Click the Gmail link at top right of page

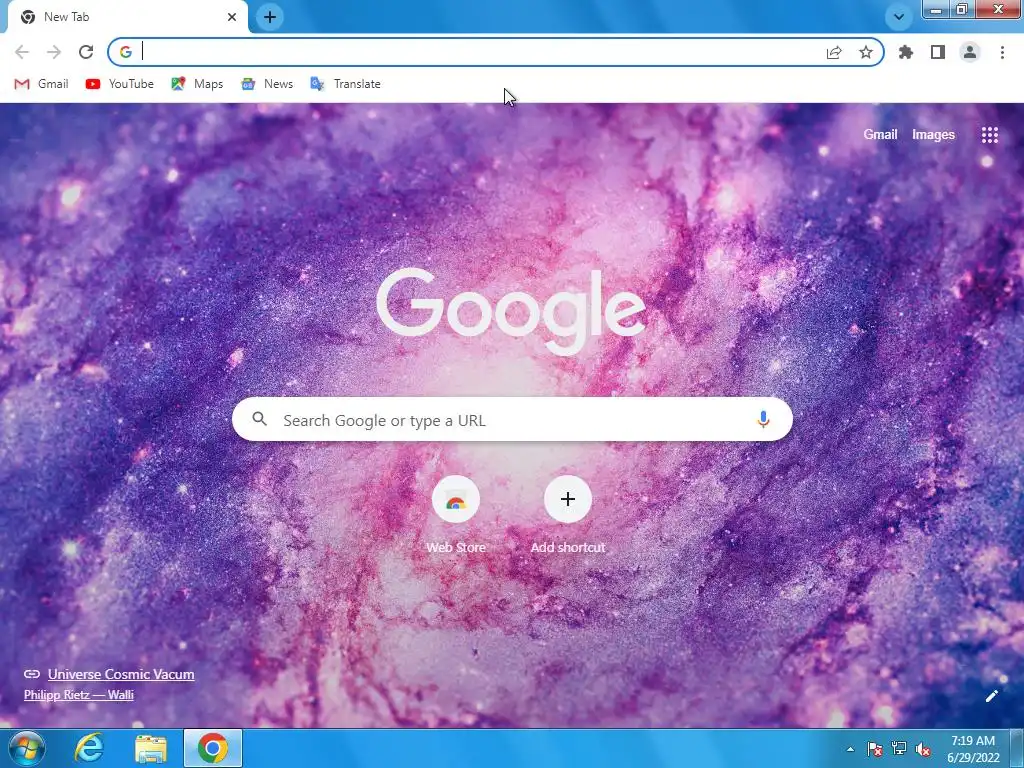880,135
